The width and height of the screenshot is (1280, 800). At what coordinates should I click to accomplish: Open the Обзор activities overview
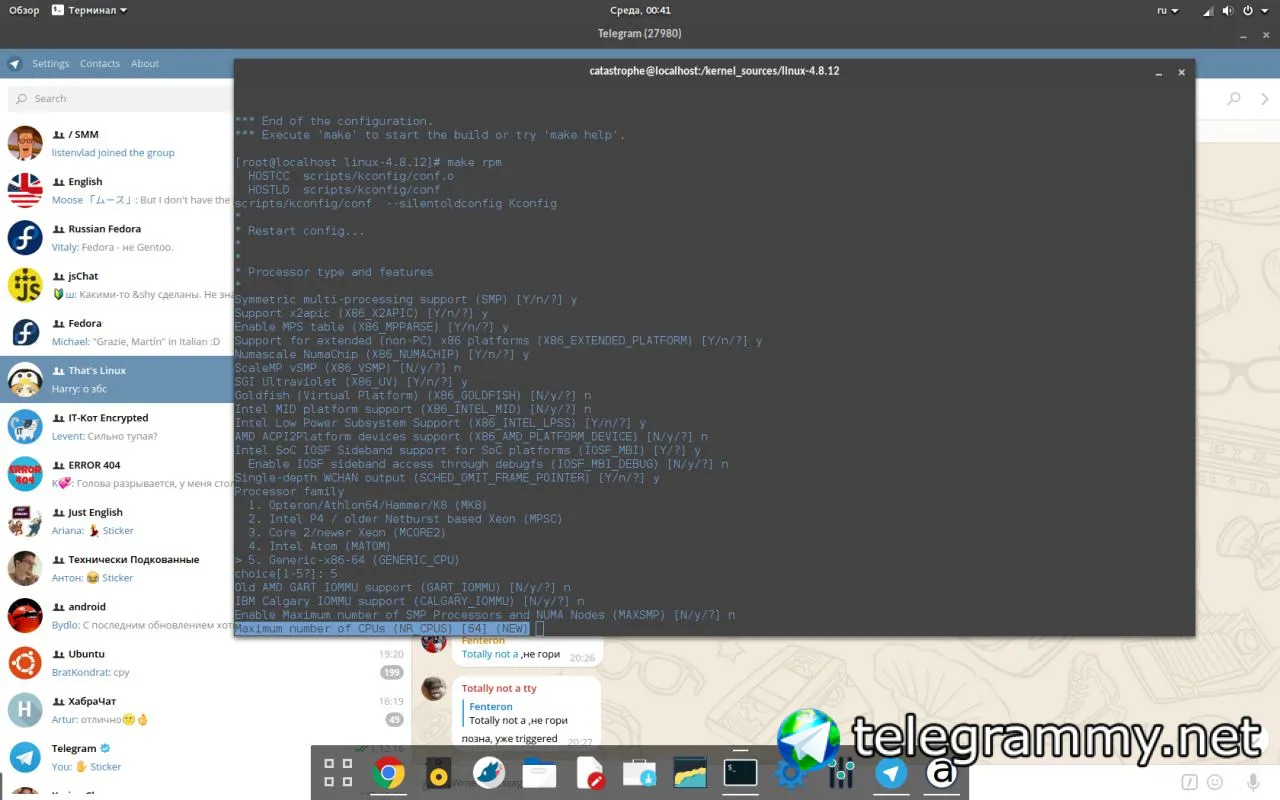click(24, 11)
